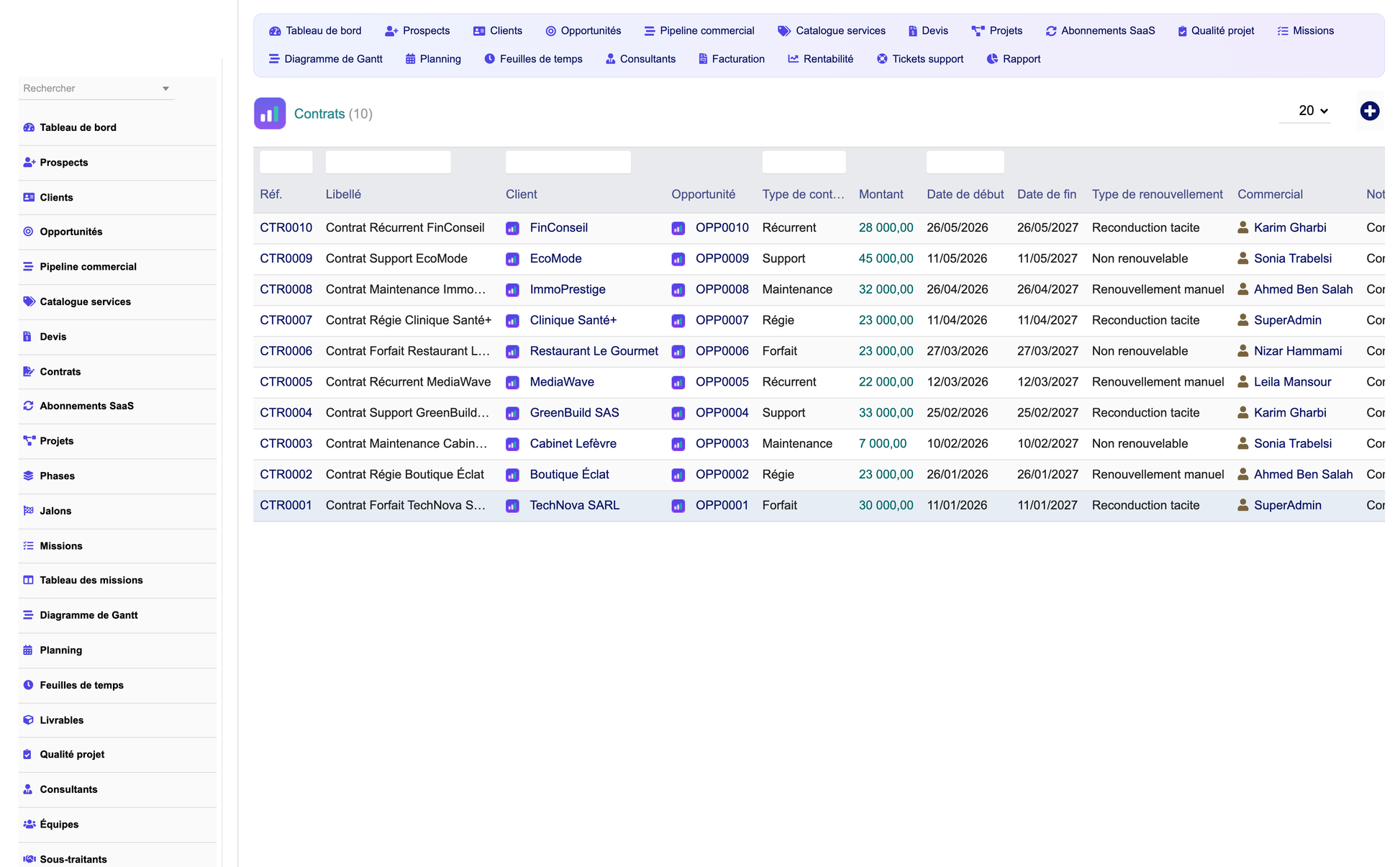
Task: Open Tickets support in the top menu
Action: coord(920,59)
